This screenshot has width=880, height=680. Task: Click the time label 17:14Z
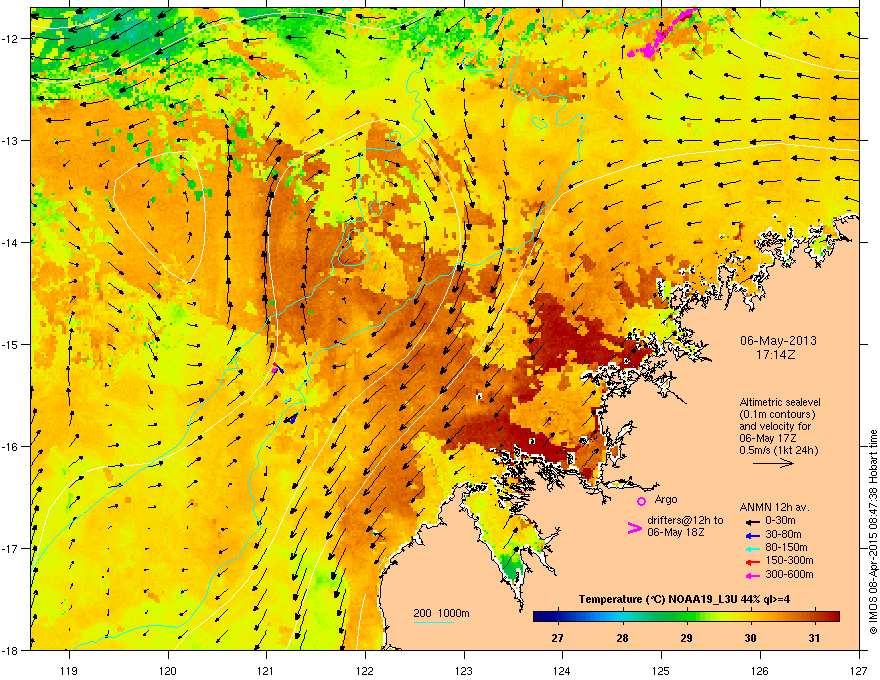point(776,355)
